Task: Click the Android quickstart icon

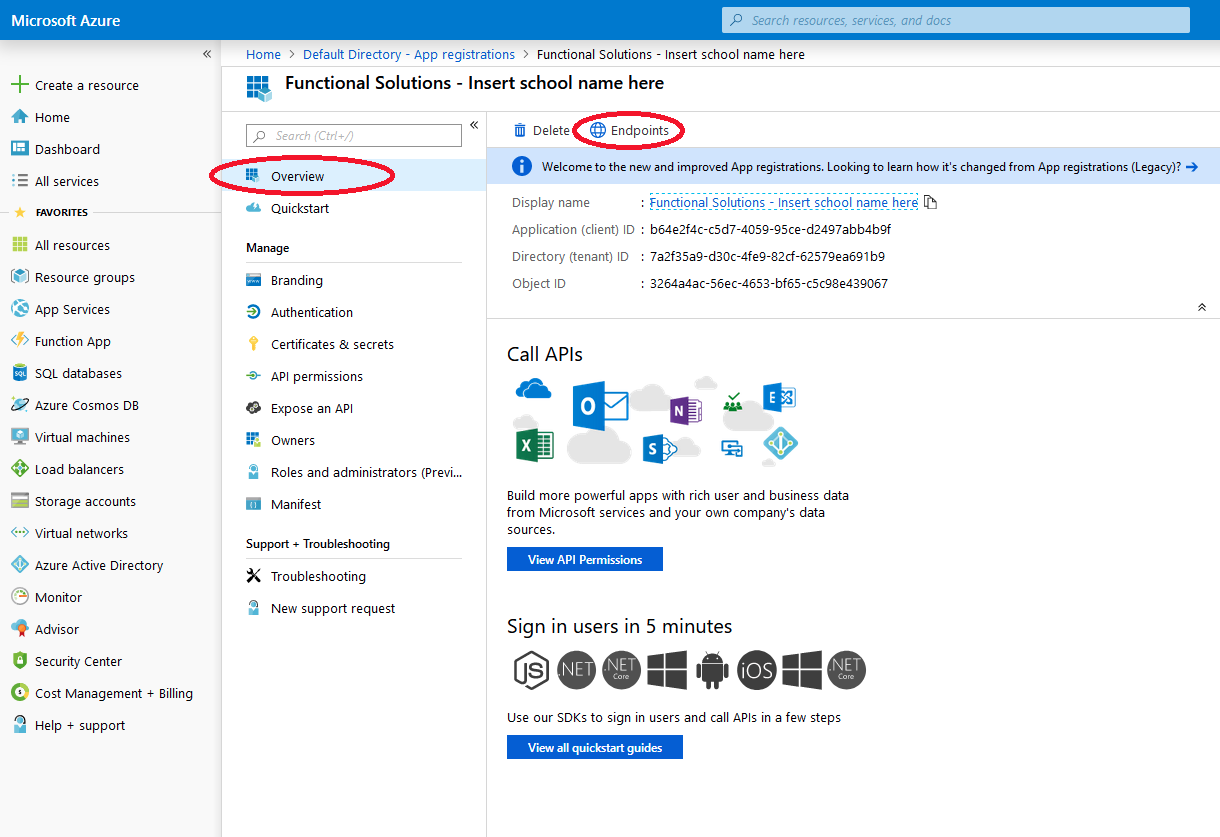Action: pyautogui.click(x=712, y=670)
